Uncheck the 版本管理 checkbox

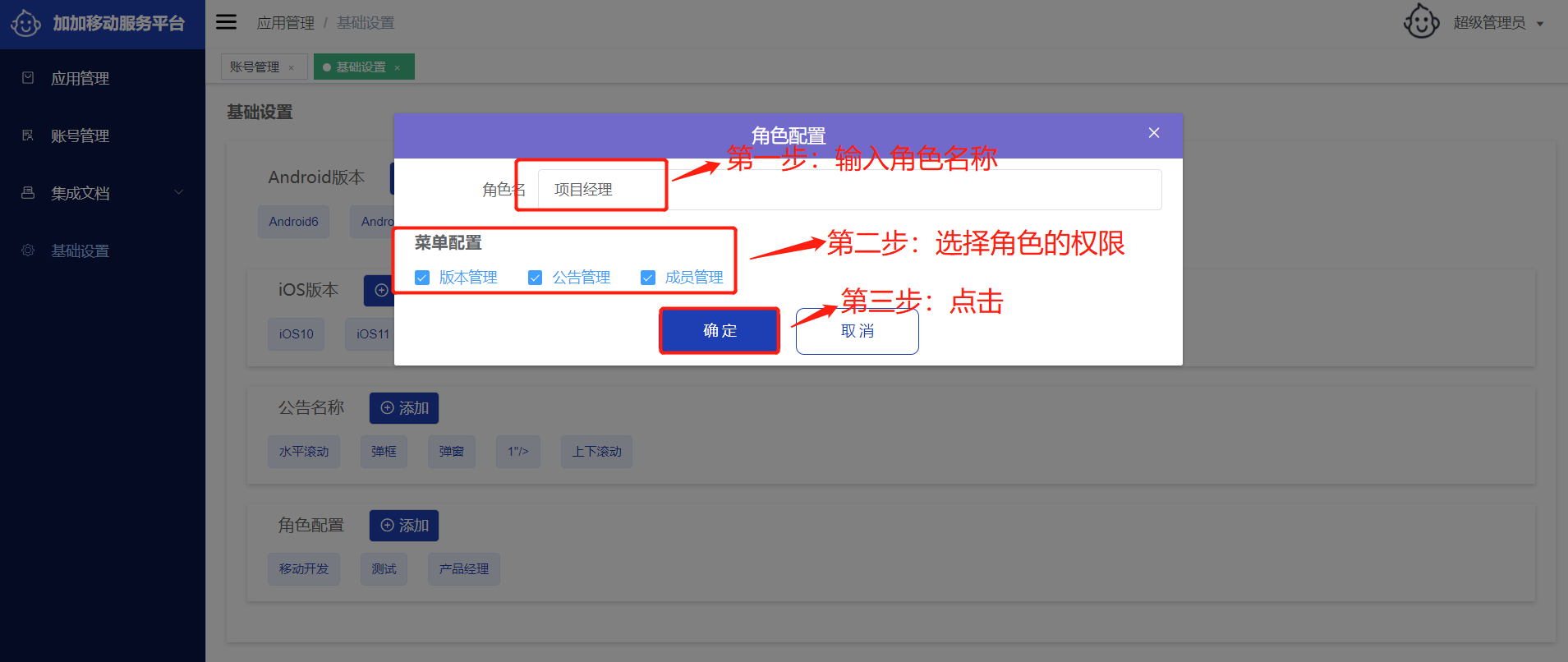[422, 278]
